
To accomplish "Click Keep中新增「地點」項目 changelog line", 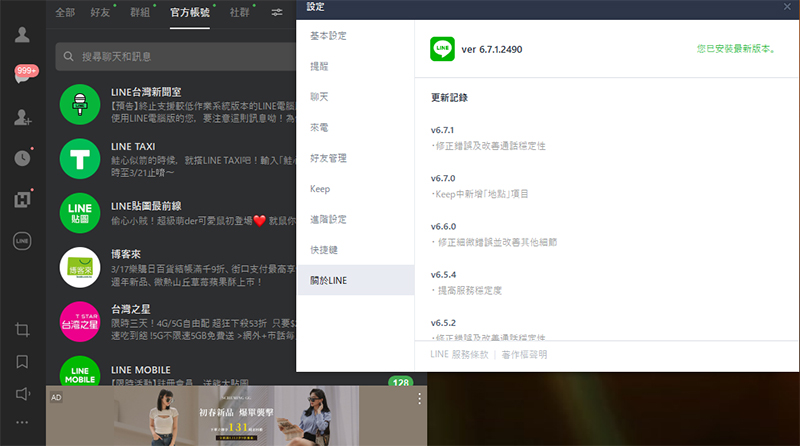I will point(480,194).
